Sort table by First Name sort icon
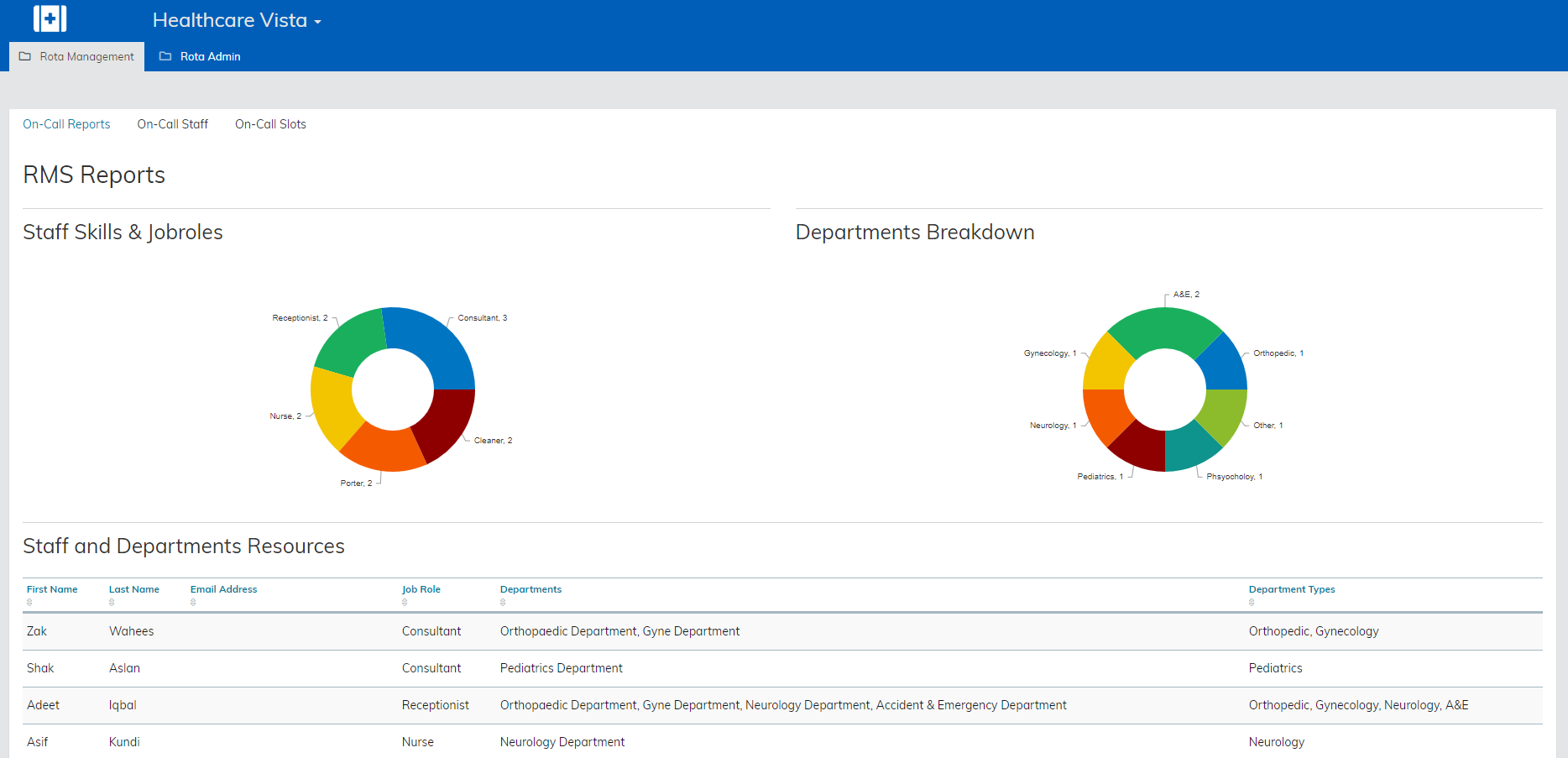This screenshot has height=758, width=1568. 29,602
